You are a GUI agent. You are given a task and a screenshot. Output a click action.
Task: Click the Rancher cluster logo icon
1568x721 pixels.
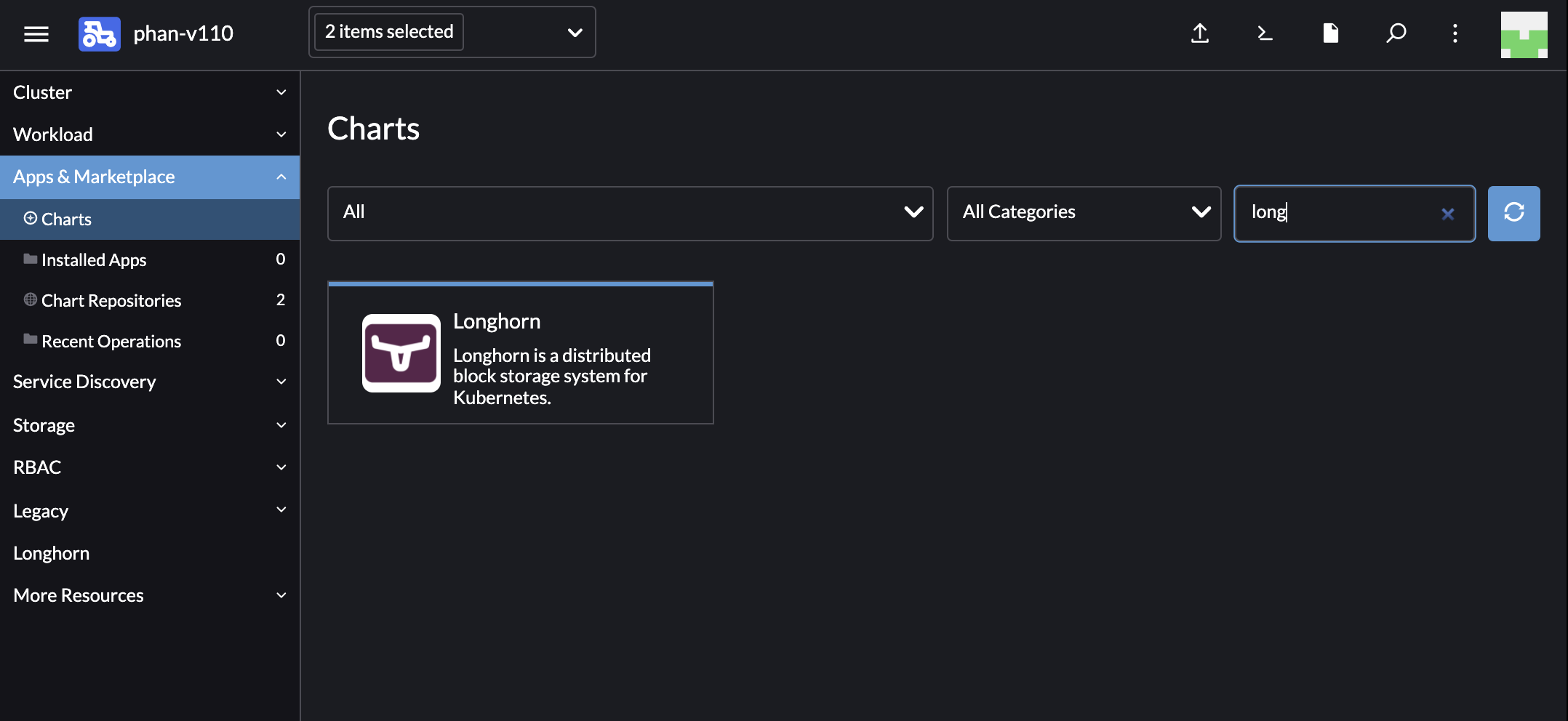pyautogui.click(x=99, y=33)
